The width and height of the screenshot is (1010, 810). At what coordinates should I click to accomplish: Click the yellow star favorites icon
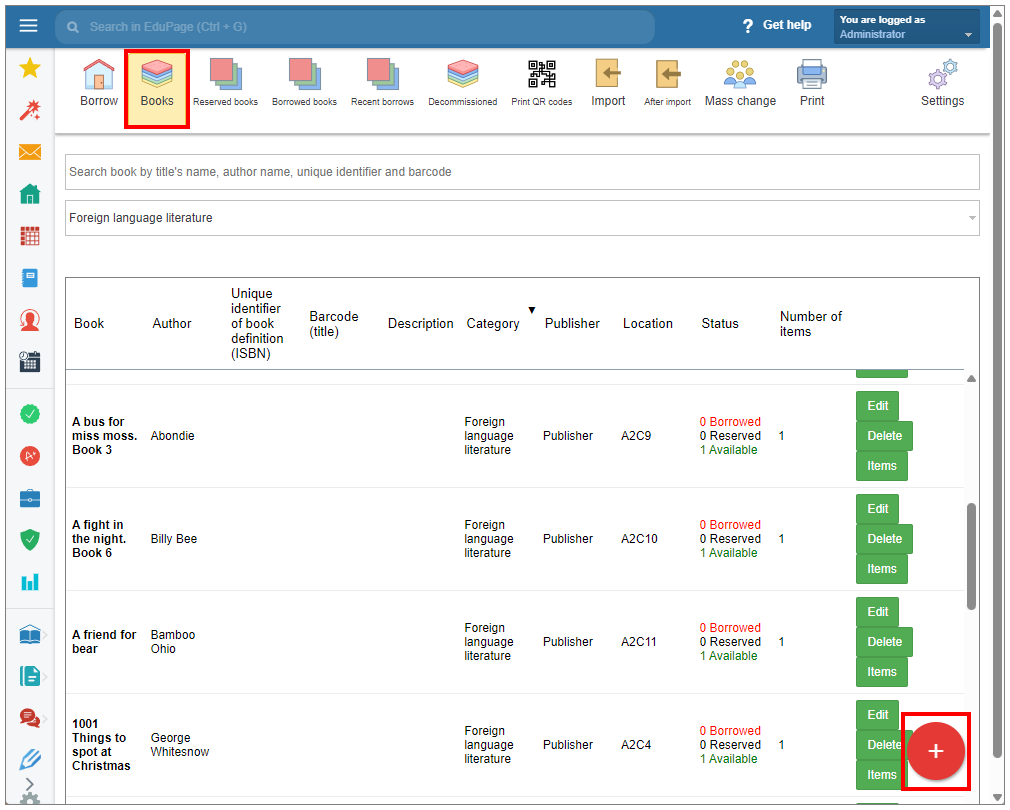pyautogui.click(x=30, y=68)
